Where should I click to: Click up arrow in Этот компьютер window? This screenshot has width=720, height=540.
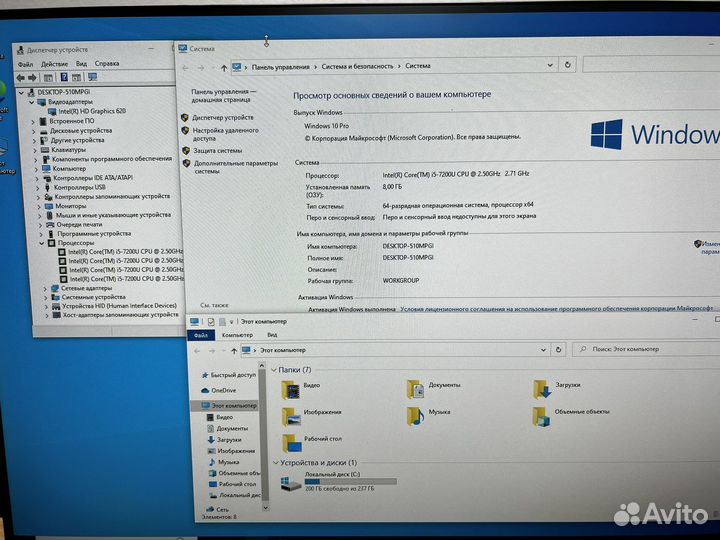(x=234, y=351)
